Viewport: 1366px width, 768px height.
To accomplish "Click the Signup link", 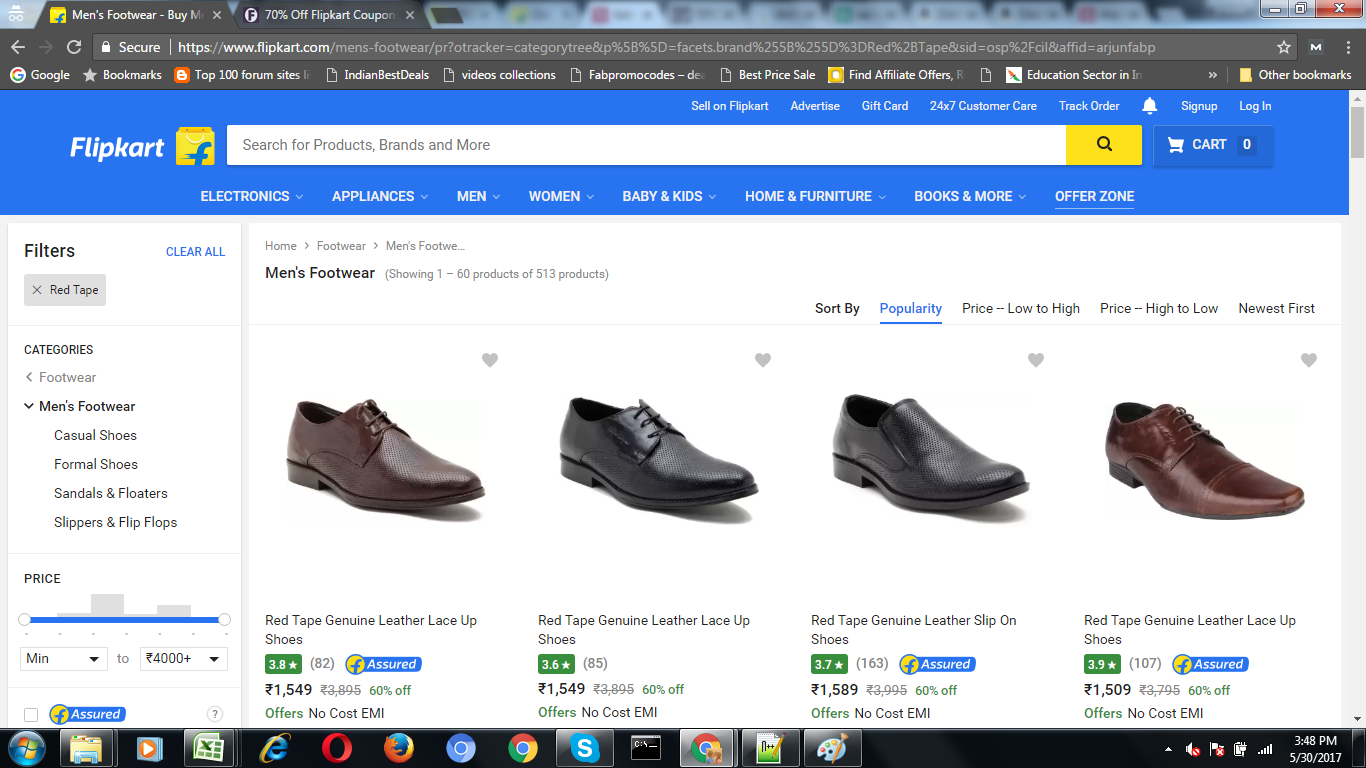I will point(1199,106).
